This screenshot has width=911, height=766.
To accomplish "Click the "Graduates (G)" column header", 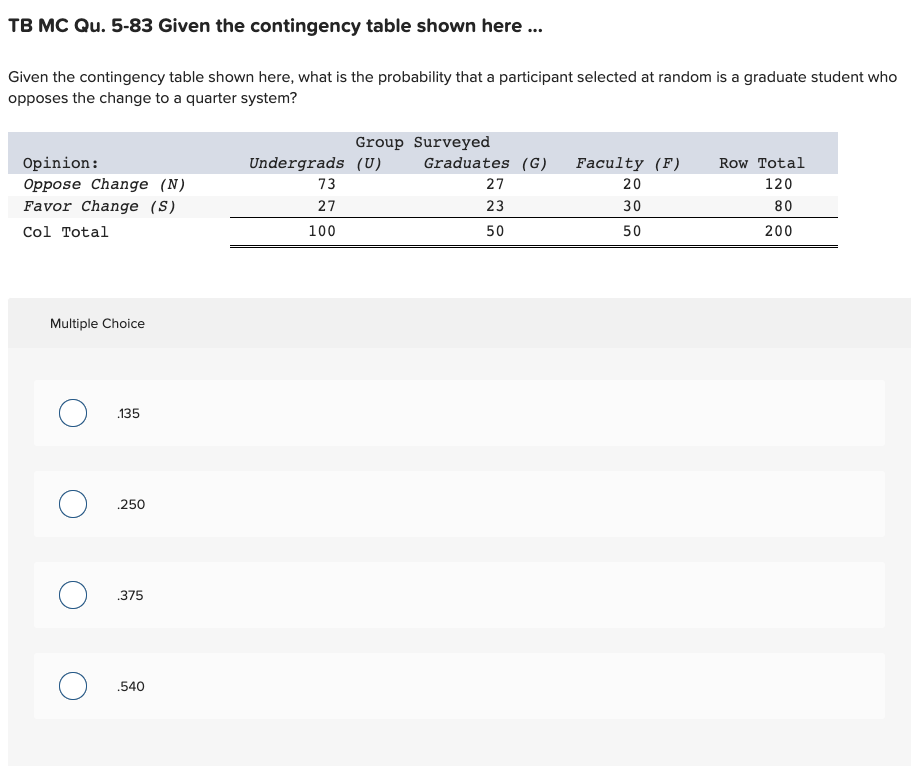I will pyautogui.click(x=486, y=163).
